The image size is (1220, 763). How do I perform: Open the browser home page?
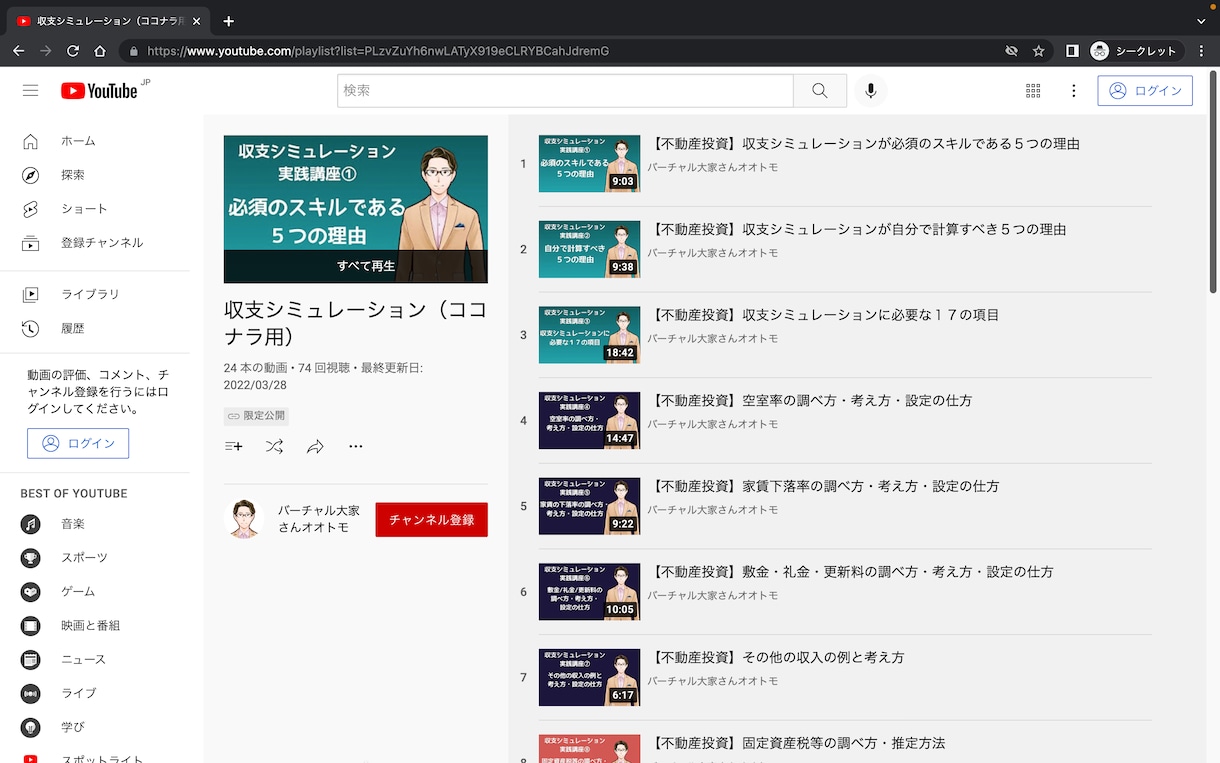[99, 51]
